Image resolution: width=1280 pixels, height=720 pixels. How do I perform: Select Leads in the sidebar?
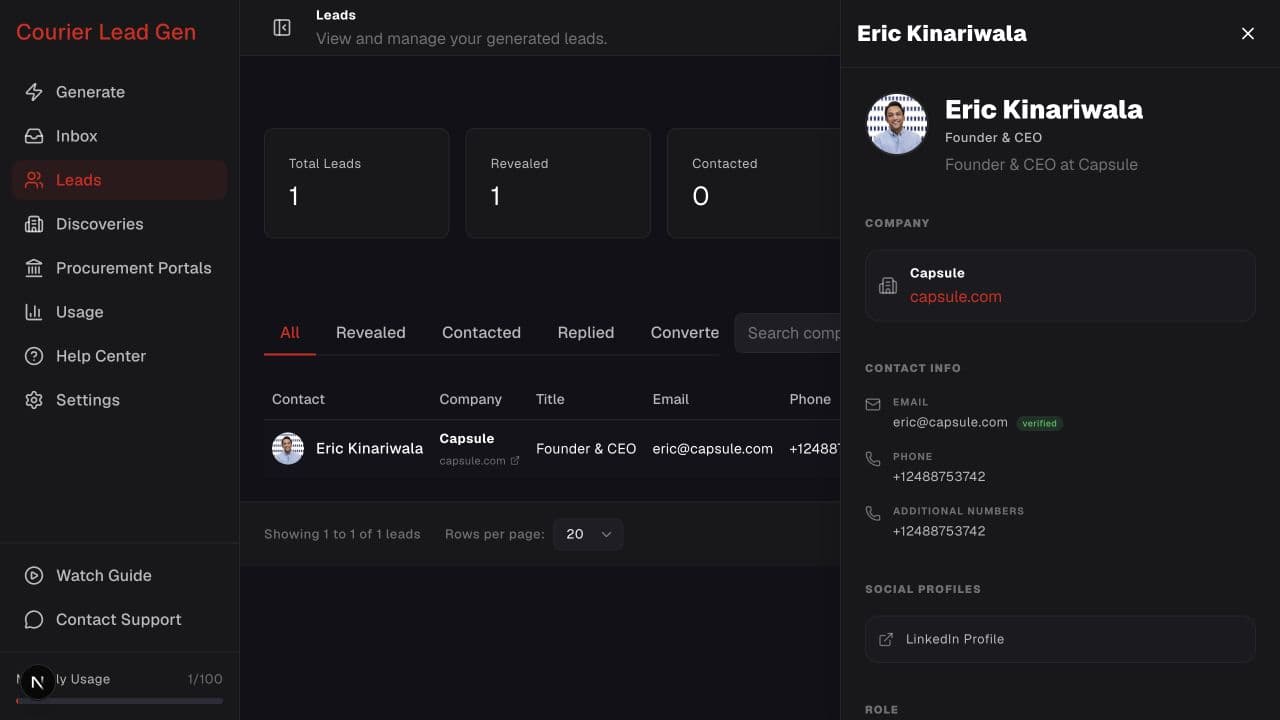[119, 180]
